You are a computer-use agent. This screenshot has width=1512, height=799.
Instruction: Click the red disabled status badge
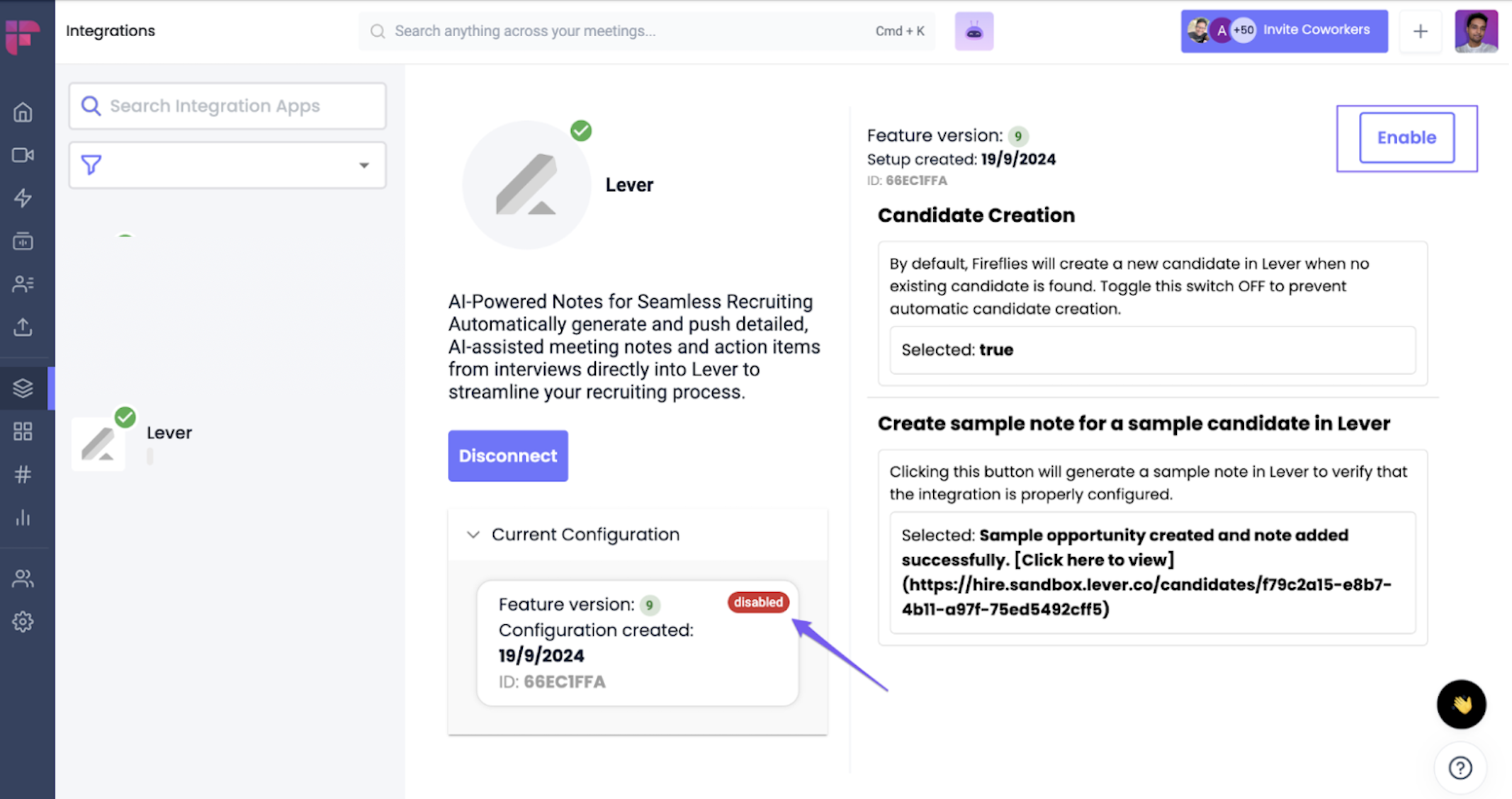pyautogui.click(x=758, y=602)
